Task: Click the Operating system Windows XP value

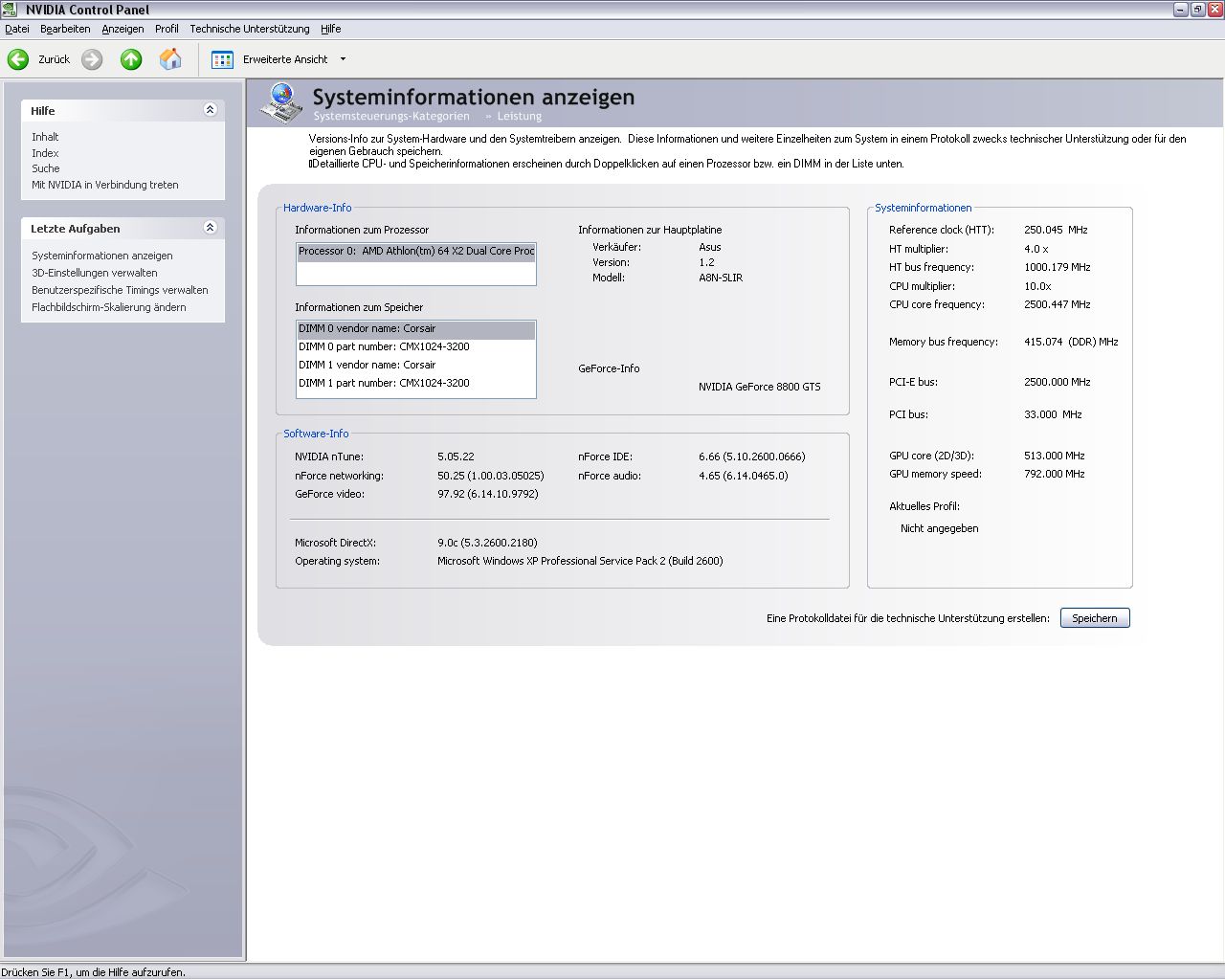Action: pyautogui.click(x=580, y=561)
